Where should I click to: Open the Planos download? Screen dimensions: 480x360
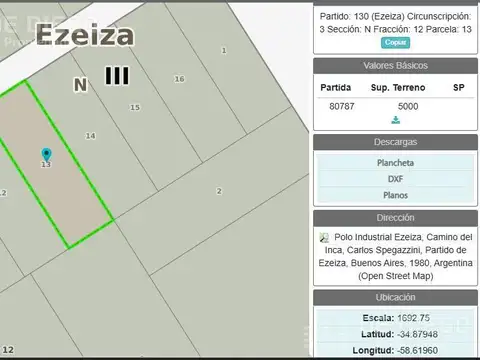click(395, 195)
